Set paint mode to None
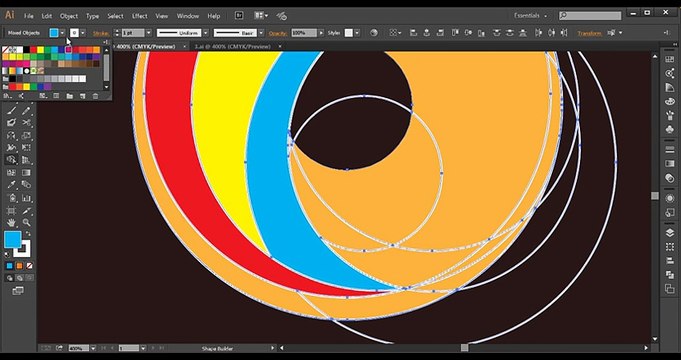The image size is (681, 360). point(29,266)
